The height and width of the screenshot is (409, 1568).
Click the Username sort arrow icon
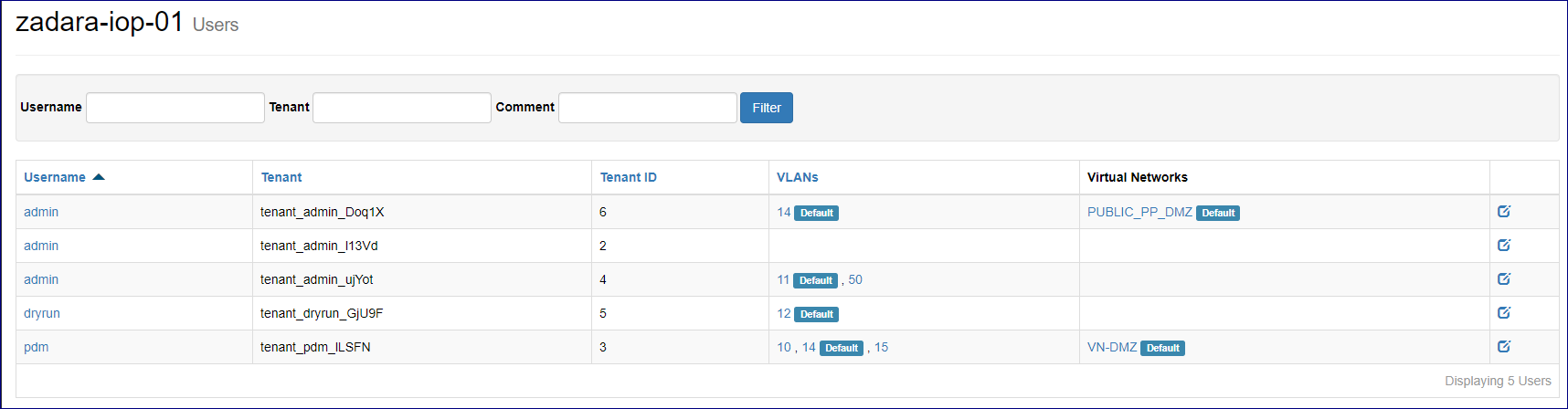(x=99, y=177)
